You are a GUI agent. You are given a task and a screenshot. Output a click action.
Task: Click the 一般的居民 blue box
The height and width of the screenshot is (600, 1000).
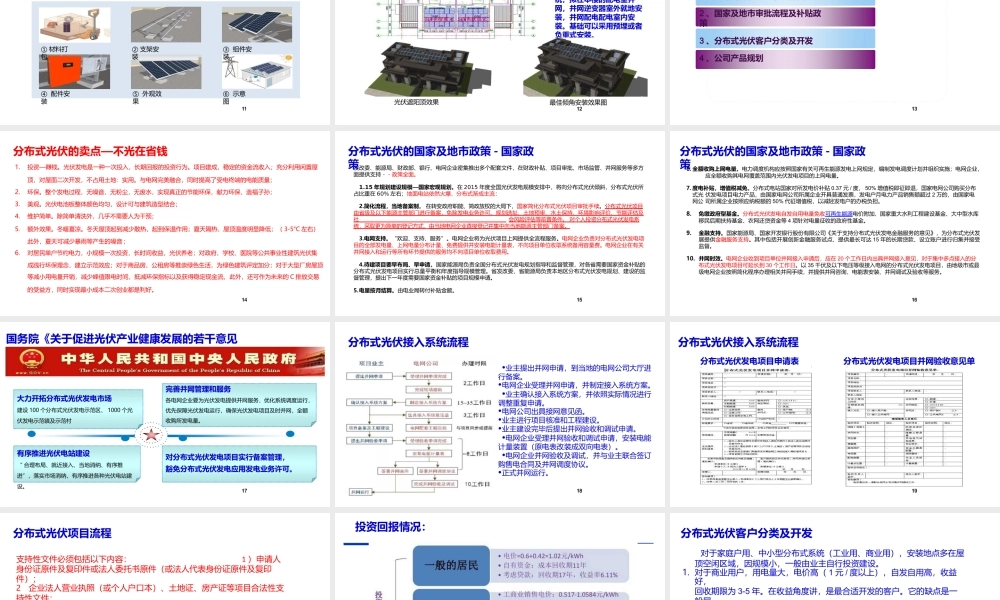tap(451, 565)
